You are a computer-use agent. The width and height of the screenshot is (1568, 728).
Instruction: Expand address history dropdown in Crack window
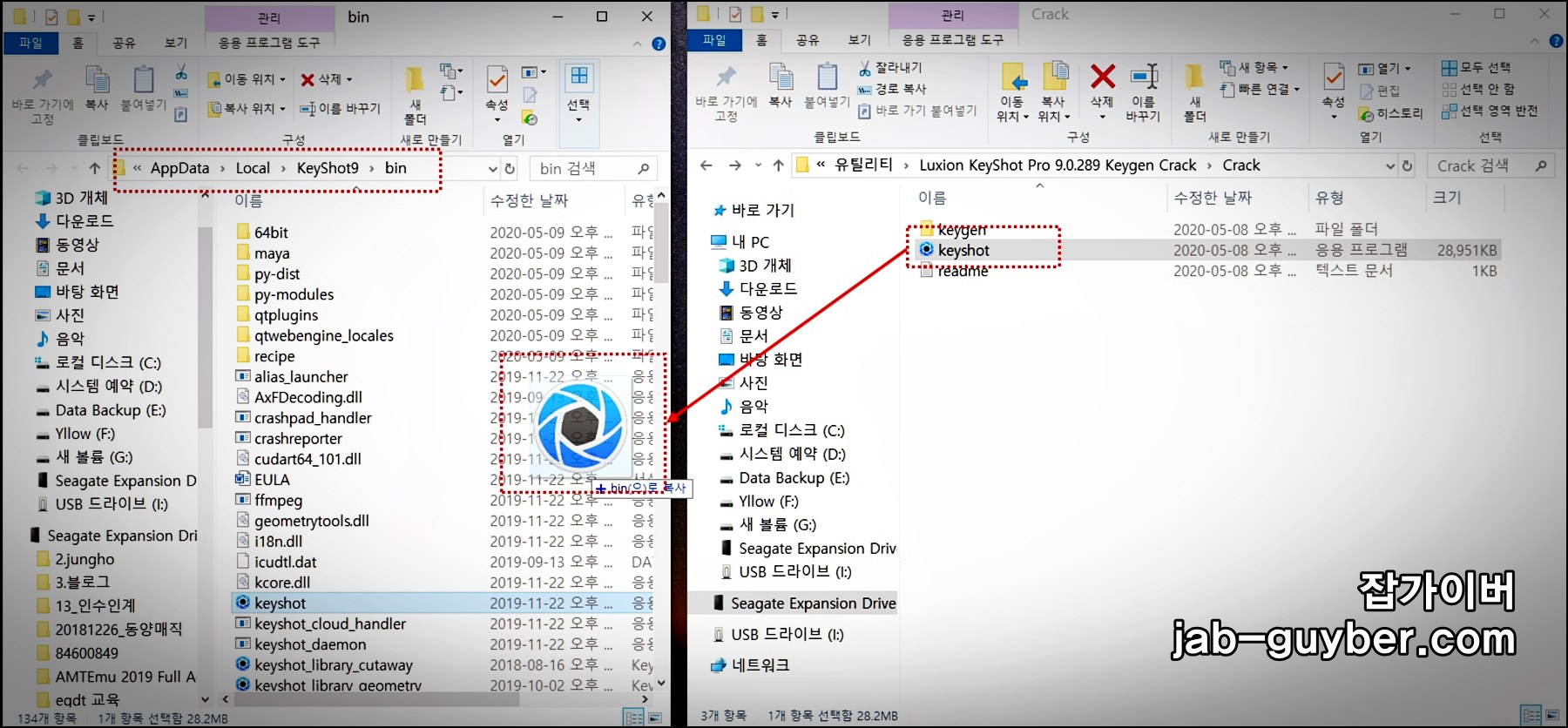(x=1390, y=165)
